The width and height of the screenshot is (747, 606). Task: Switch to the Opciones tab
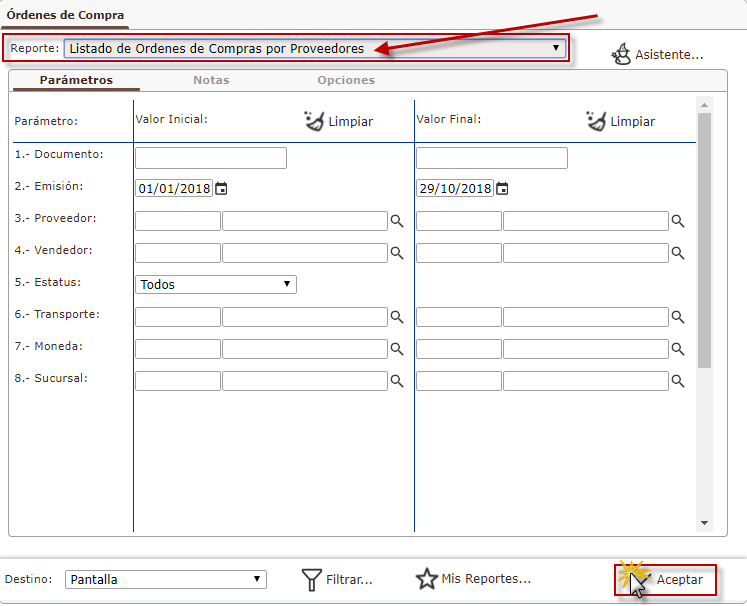[346, 80]
